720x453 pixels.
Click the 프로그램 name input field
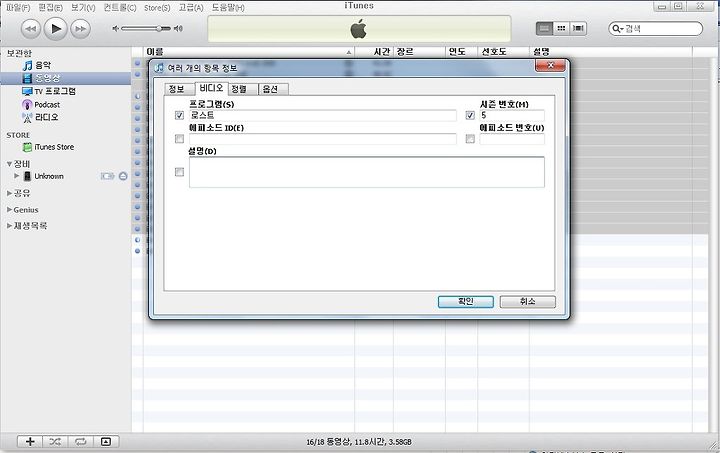coord(323,115)
